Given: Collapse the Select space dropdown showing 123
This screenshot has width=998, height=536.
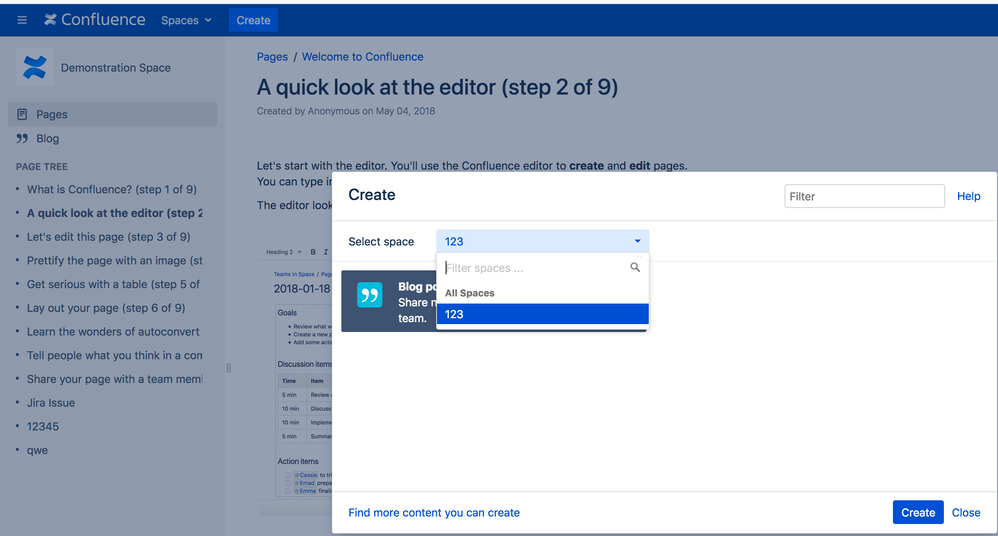Looking at the screenshot, I should [x=542, y=241].
